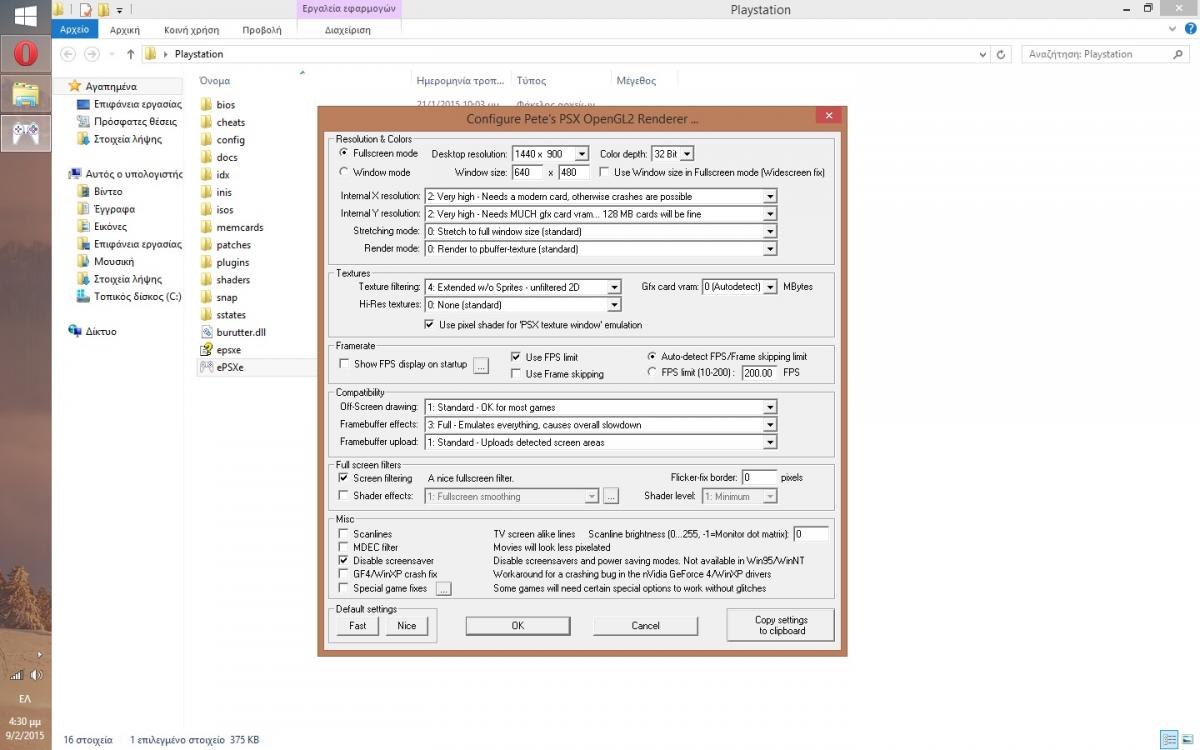Switch to large icons view button
This screenshot has width=1200, height=750.
1190,740
